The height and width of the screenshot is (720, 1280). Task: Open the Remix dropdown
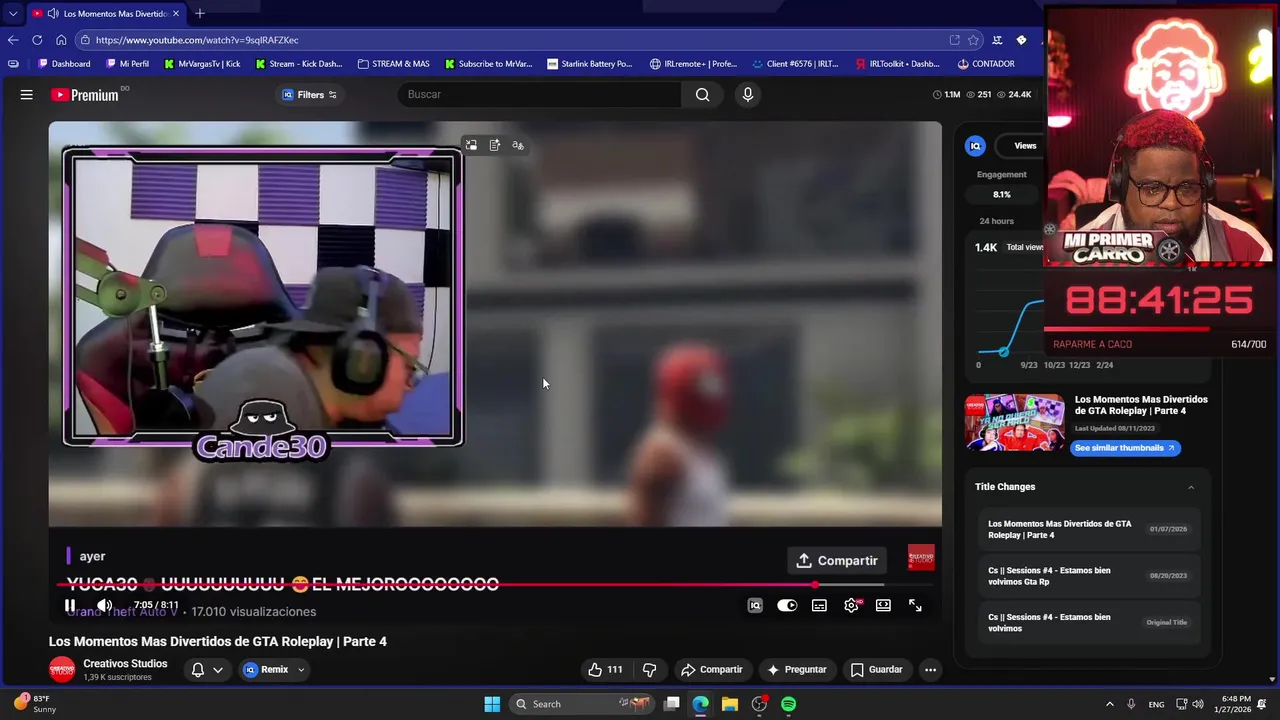point(274,670)
